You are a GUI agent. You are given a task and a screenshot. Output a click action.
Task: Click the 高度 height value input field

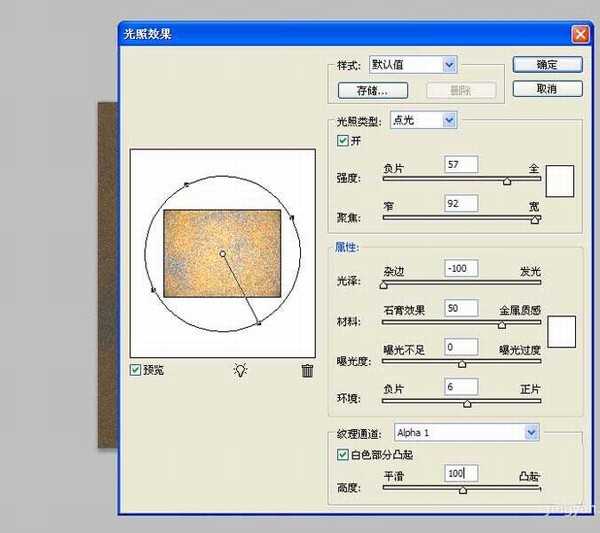(461, 472)
